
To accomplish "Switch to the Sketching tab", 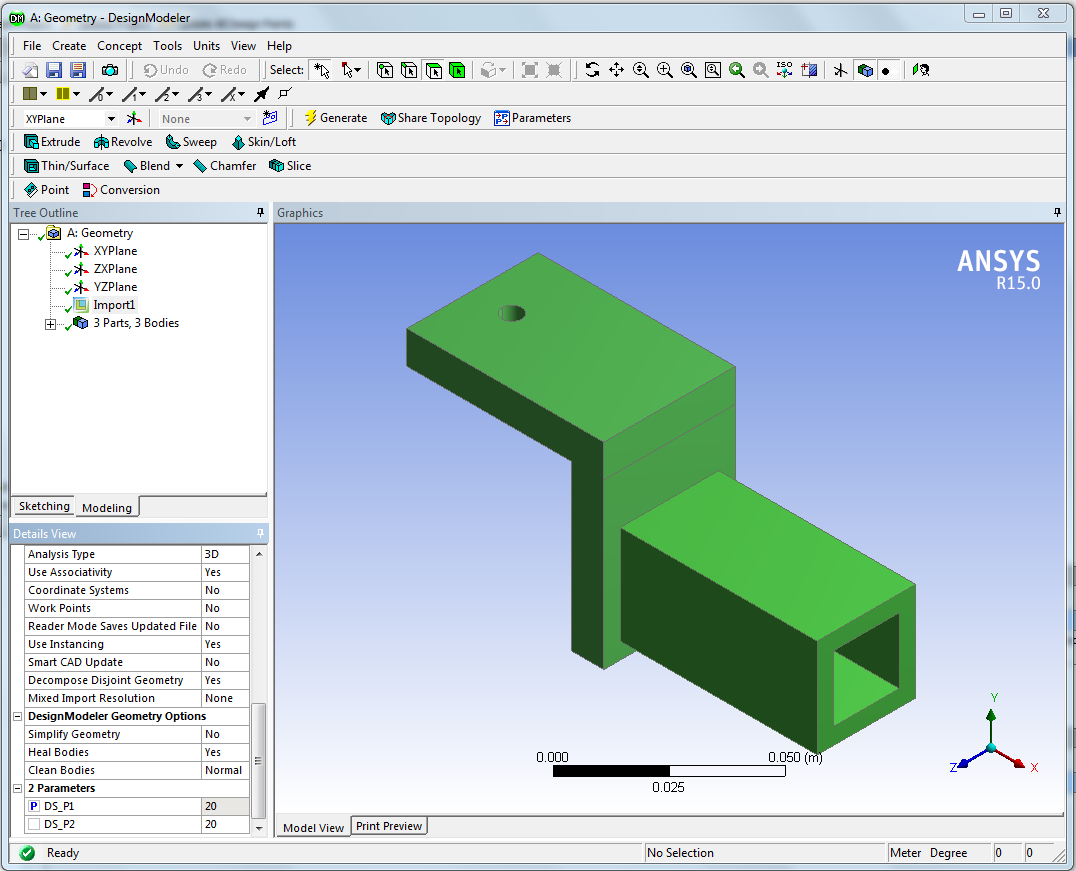I will (x=44, y=506).
